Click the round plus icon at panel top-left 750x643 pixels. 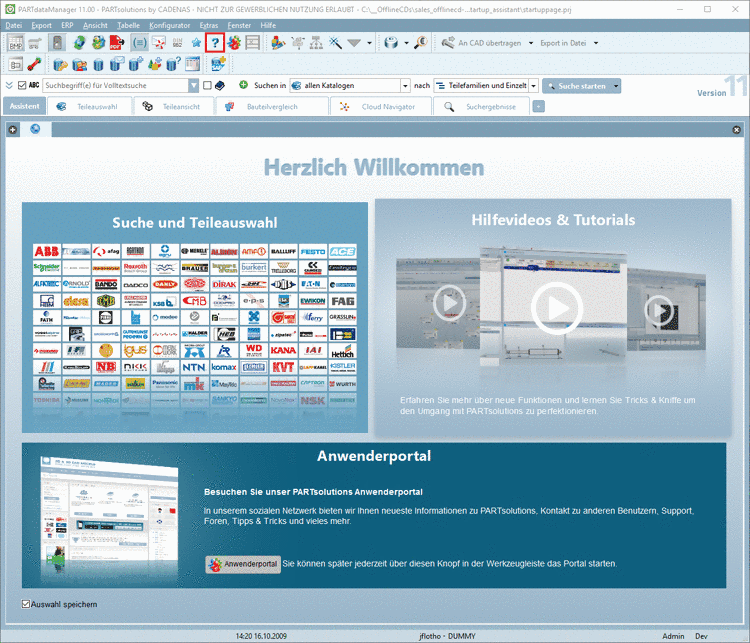(12, 130)
